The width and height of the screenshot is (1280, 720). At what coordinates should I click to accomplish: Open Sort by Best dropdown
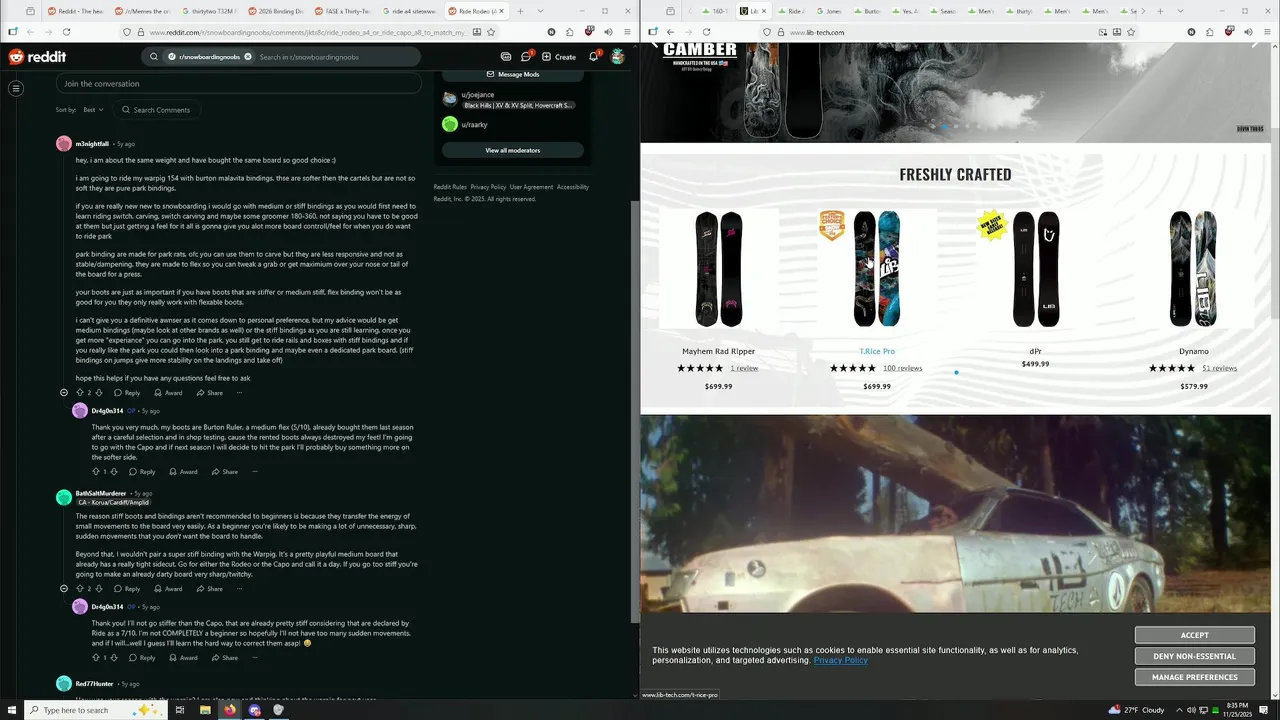point(94,110)
